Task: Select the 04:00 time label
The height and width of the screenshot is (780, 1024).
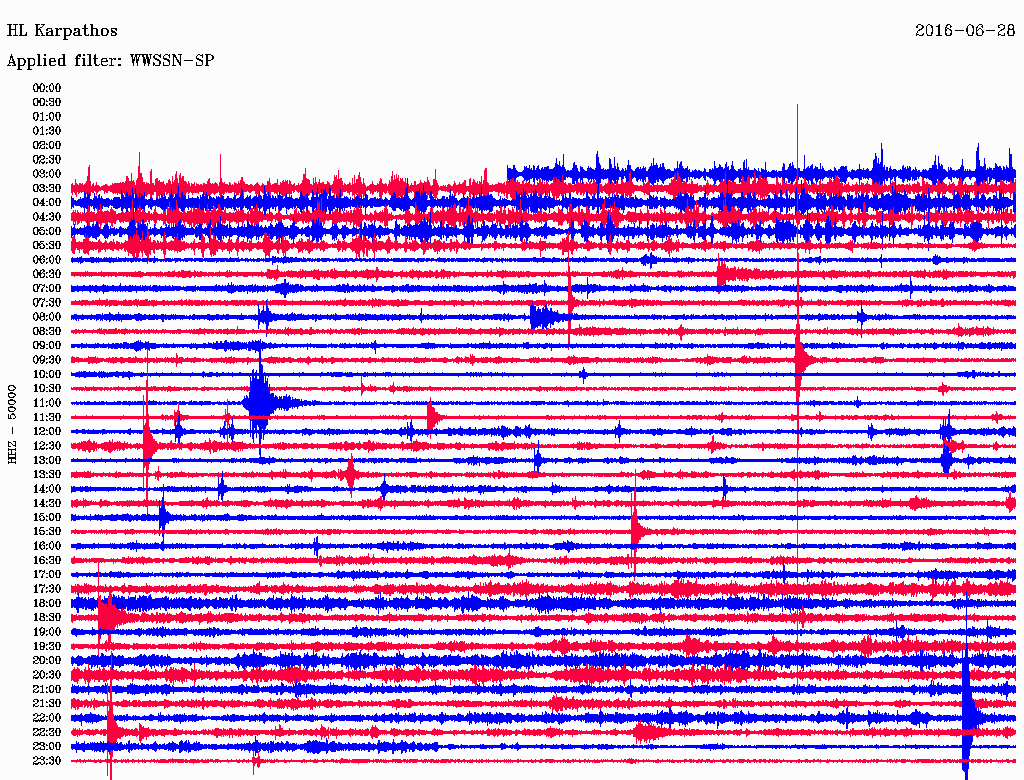Action: [x=46, y=203]
